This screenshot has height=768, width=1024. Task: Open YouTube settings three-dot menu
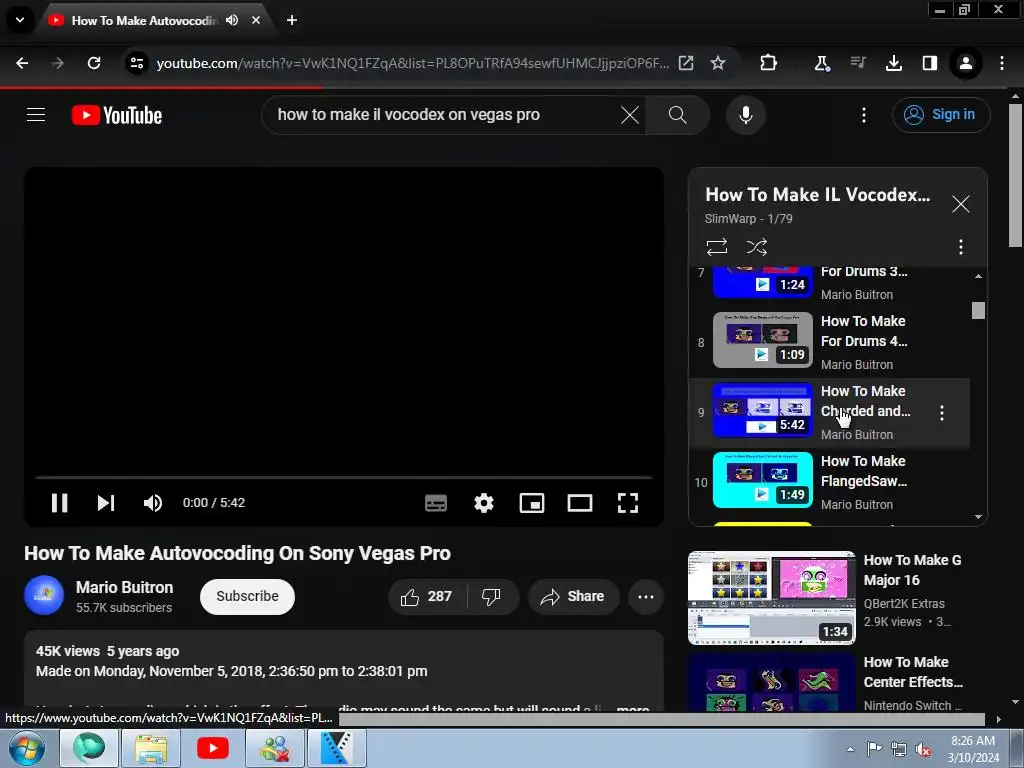point(863,115)
